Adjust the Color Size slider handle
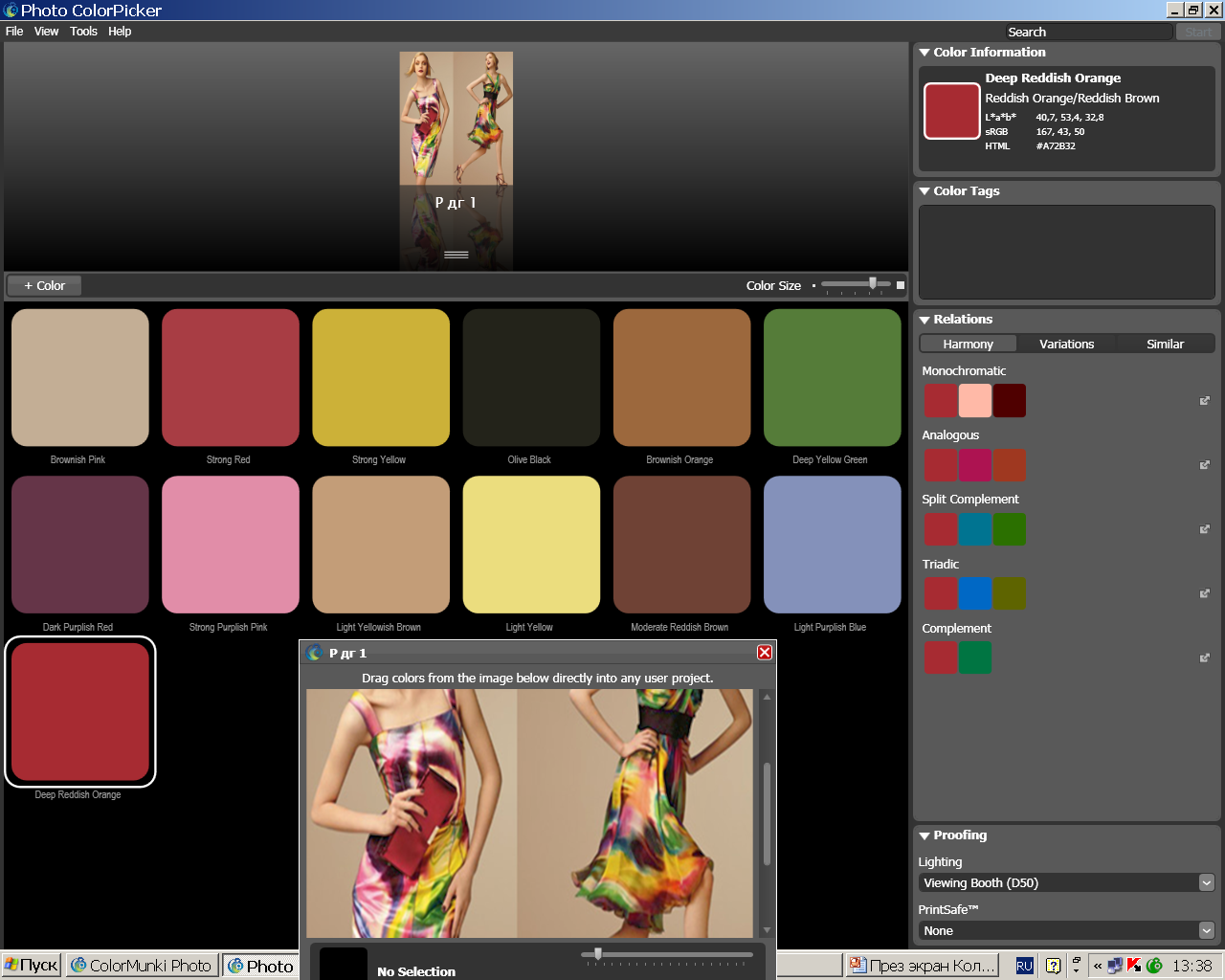This screenshot has width=1225, height=980. tap(873, 283)
